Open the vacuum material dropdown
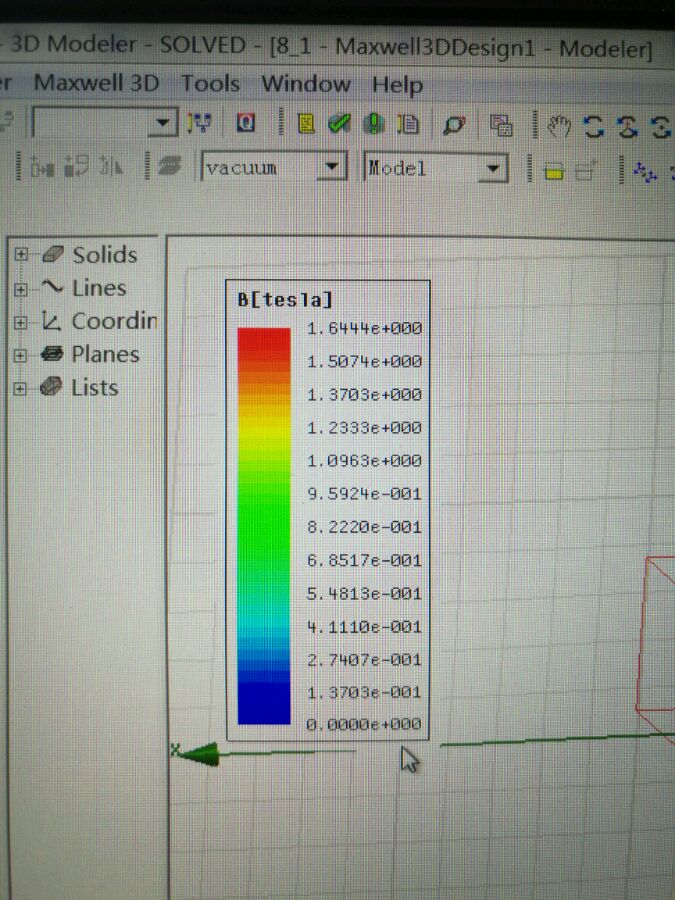 click(332, 167)
